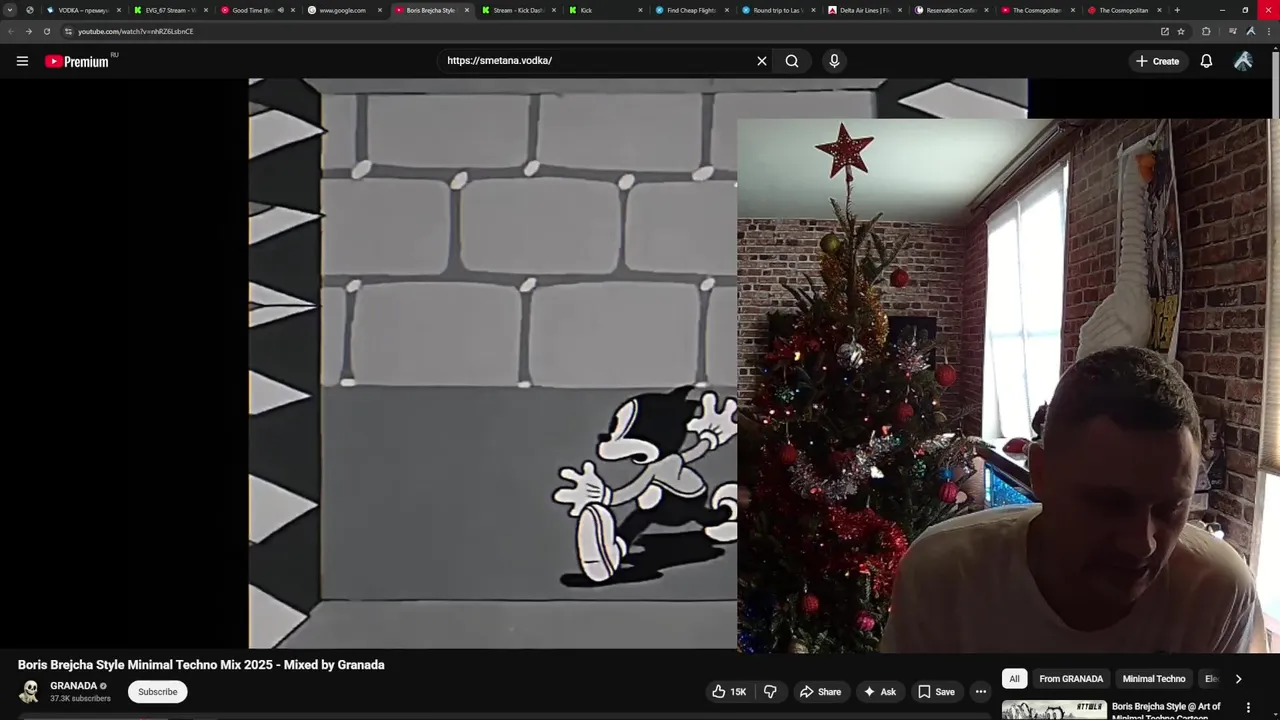This screenshot has height=720, width=1280.
Task: Subscribe to GRANADA channel
Action: tap(157, 692)
